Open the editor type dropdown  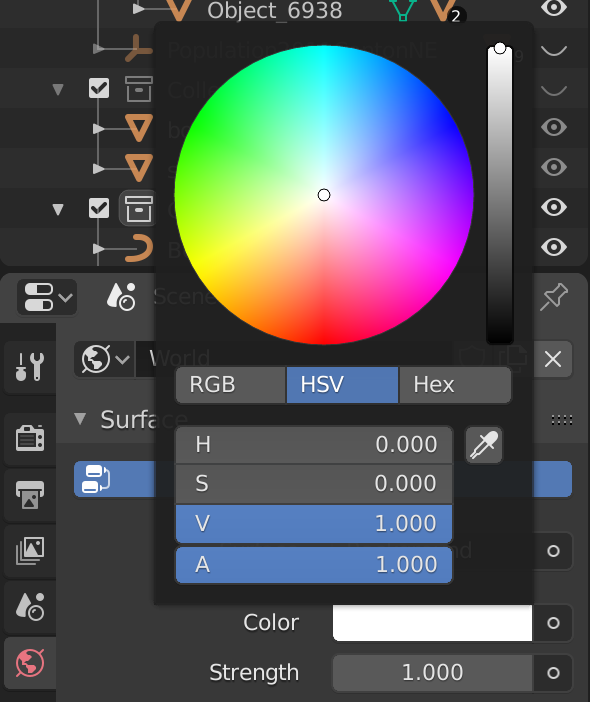point(47,297)
